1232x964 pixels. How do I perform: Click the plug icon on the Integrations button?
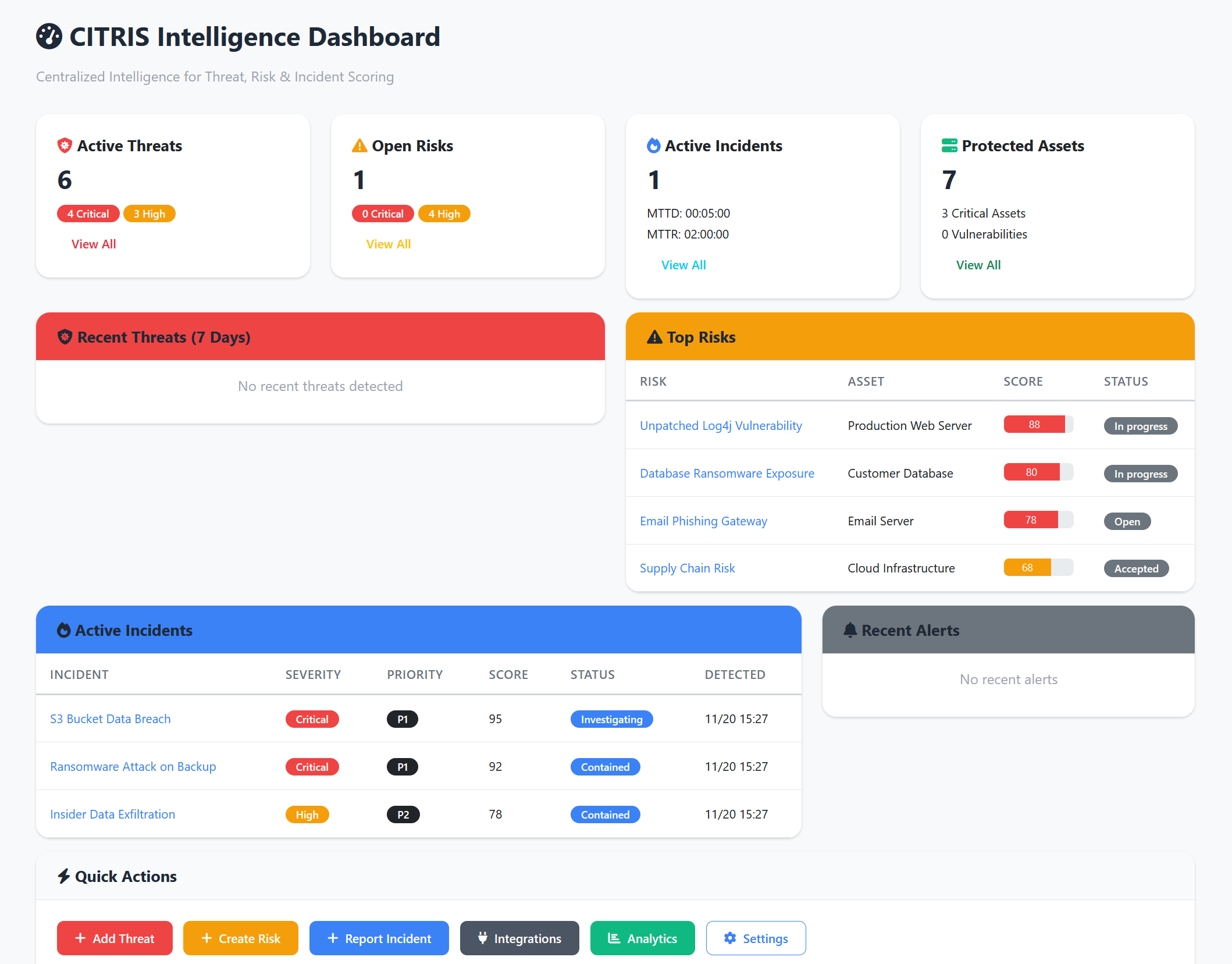(483, 938)
